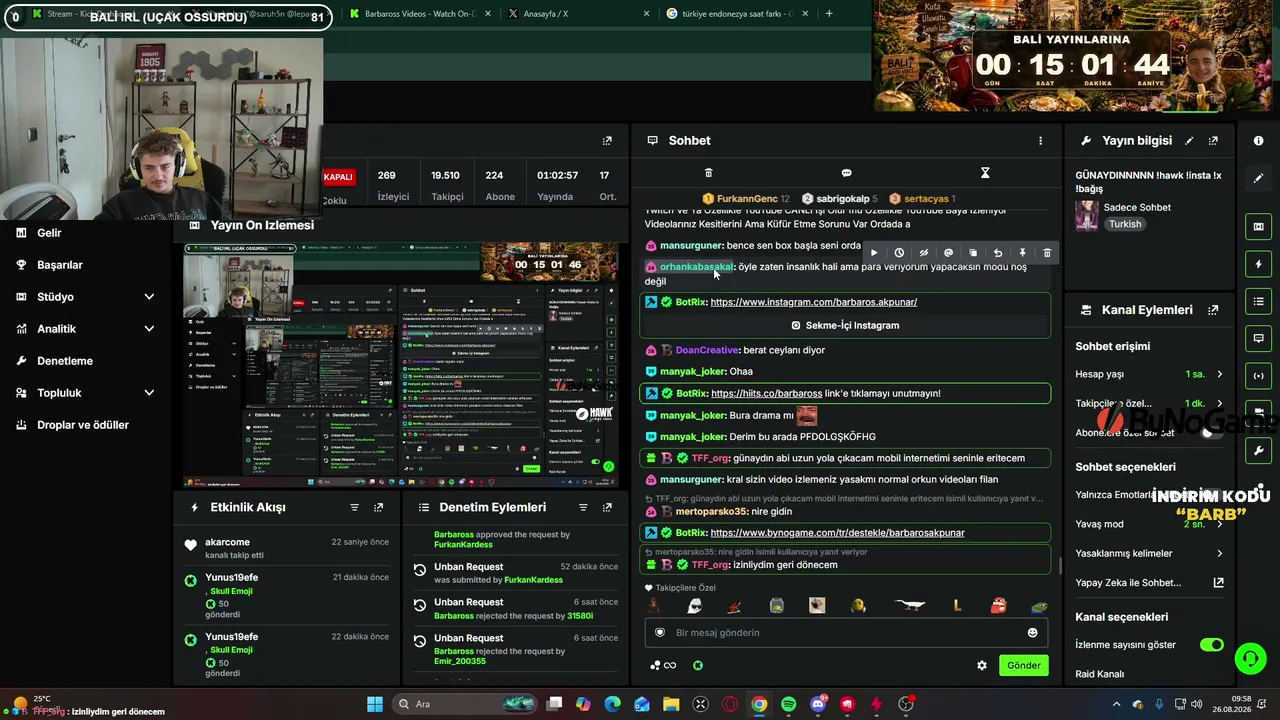Viewport: 1280px width, 720px height.
Task: Open the Sohbet panel three-dot menu
Action: [1040, 141]
